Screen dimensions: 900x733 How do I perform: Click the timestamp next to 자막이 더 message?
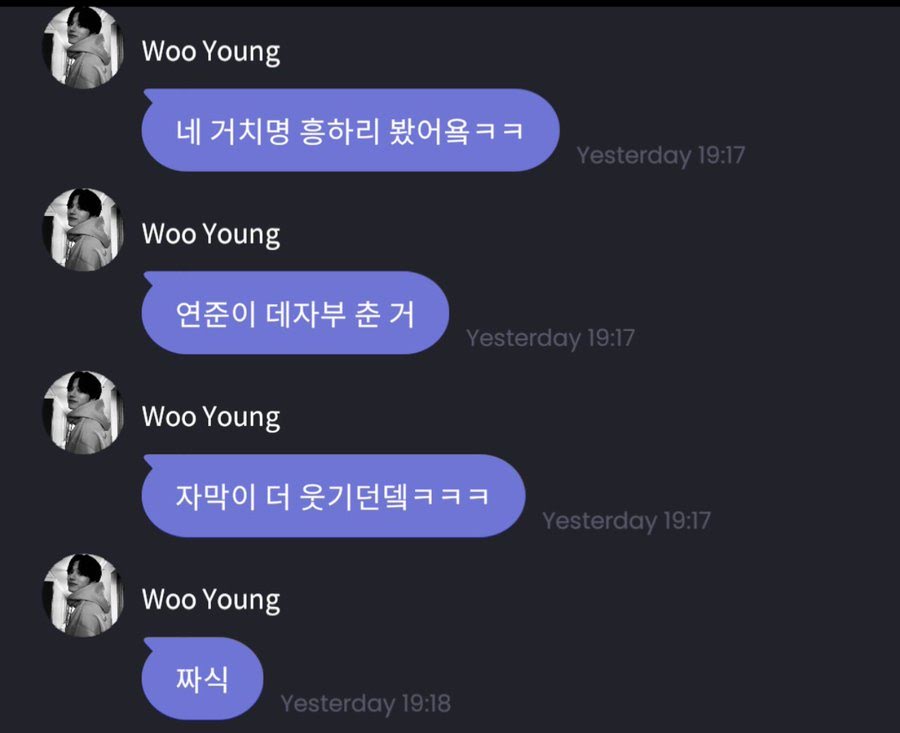coord(626,521)
